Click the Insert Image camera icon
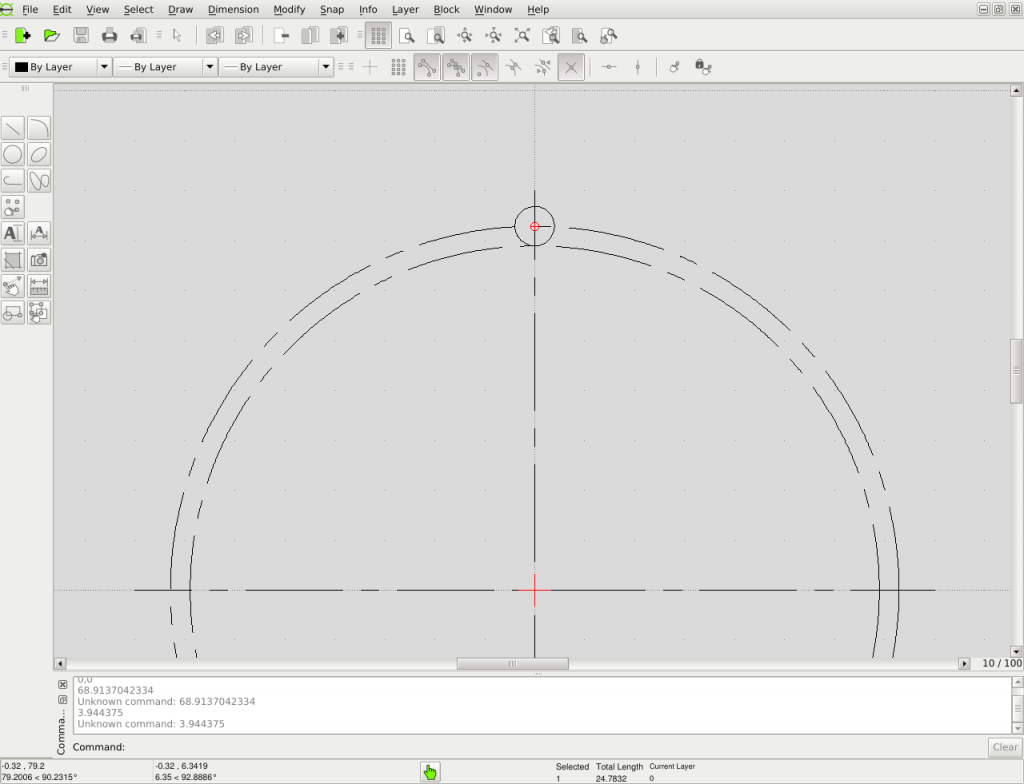The height and width of the screenshot is (784, 1024). [39, 260]
